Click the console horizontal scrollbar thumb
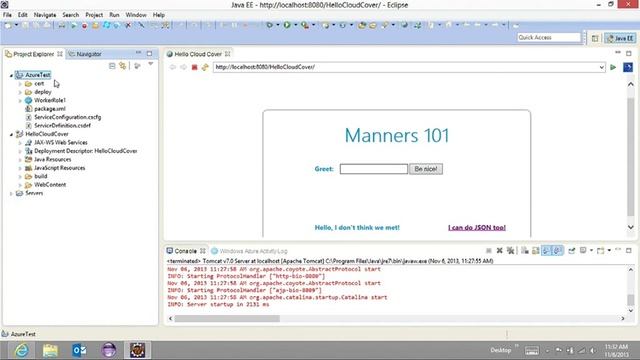Viewport: 640px width, 360px height. [x=227, y=319]
